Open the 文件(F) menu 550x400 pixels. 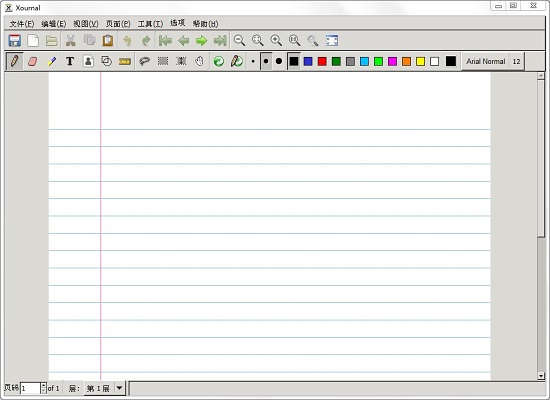(x=22, y=24)
